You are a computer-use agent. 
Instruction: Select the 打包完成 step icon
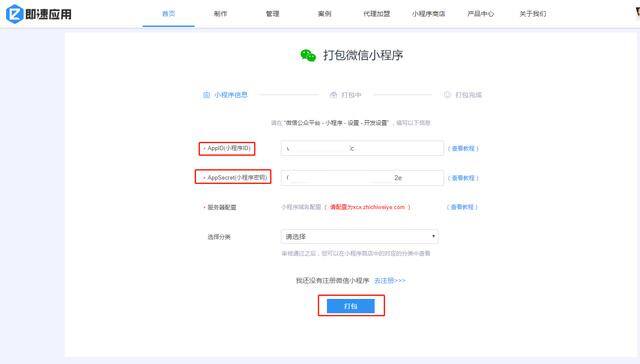coord(447,95)
